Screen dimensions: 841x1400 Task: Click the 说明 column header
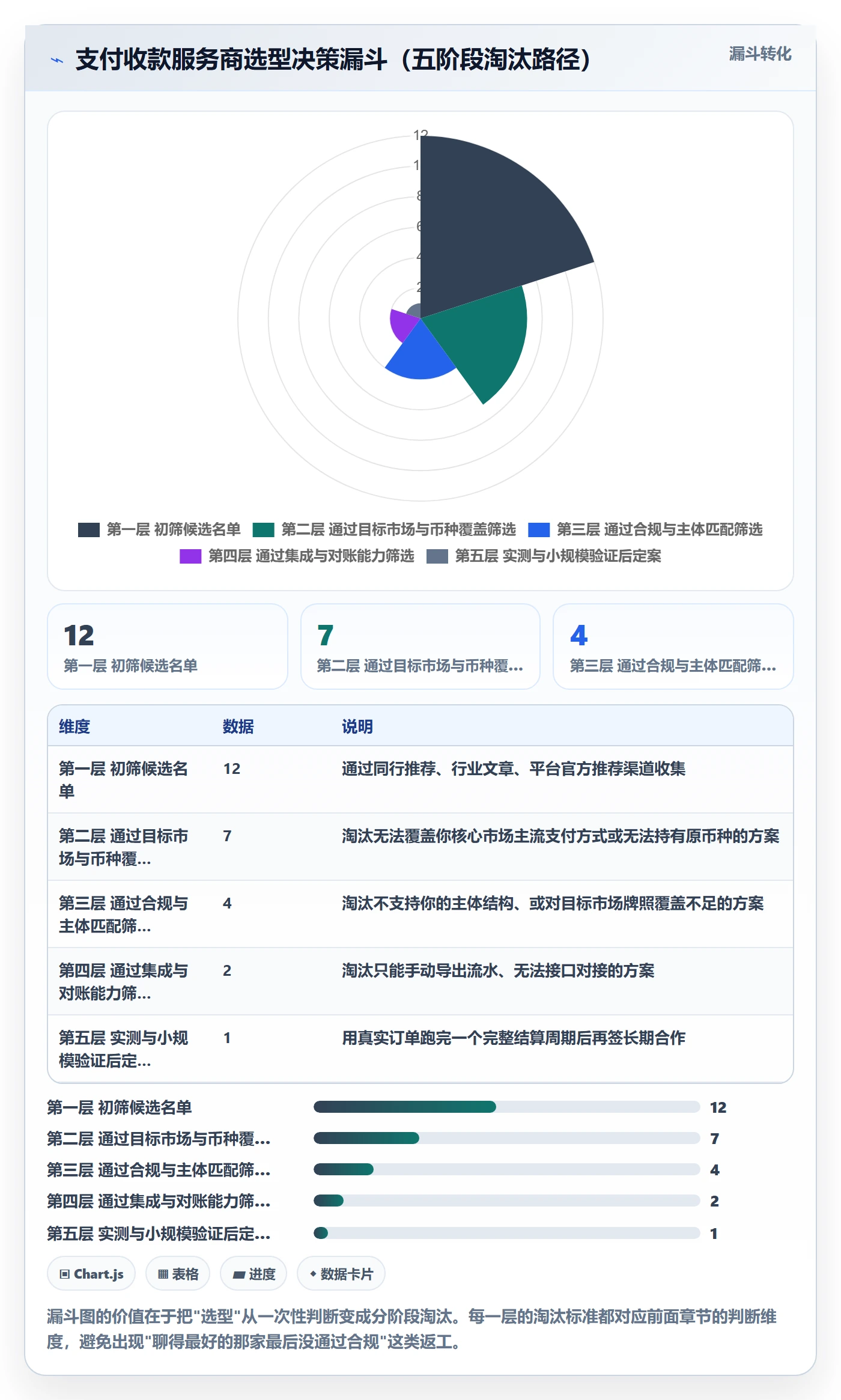click(x=357, y=726)
